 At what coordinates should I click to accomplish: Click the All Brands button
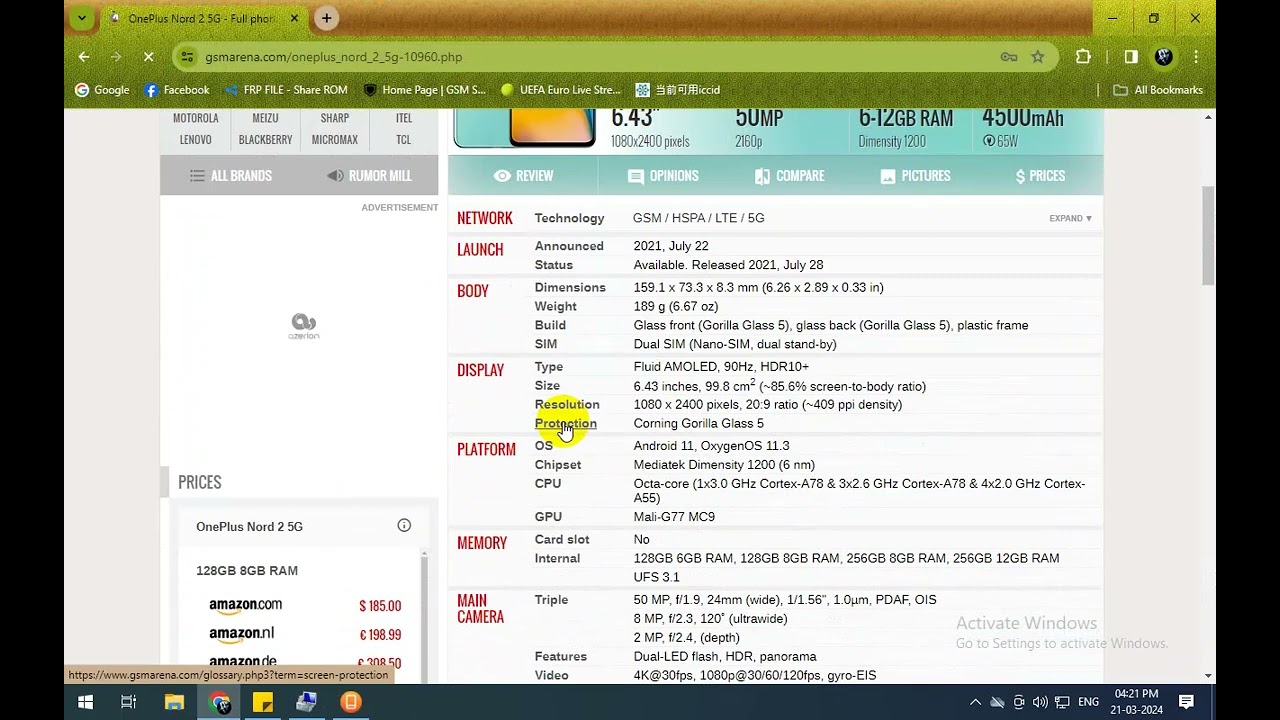pos(230,176)
